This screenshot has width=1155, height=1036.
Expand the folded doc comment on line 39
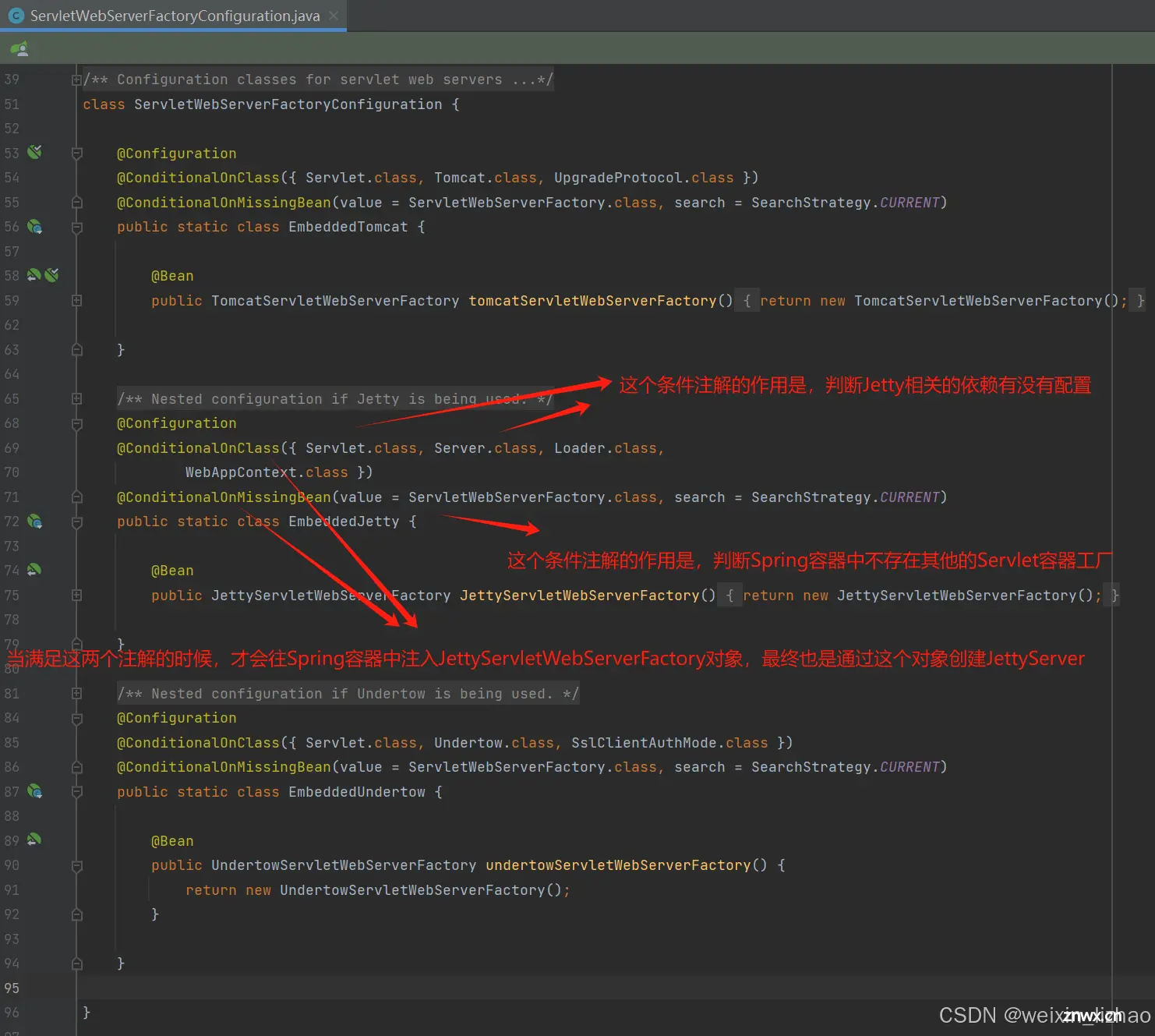click(x=76, y=80)
